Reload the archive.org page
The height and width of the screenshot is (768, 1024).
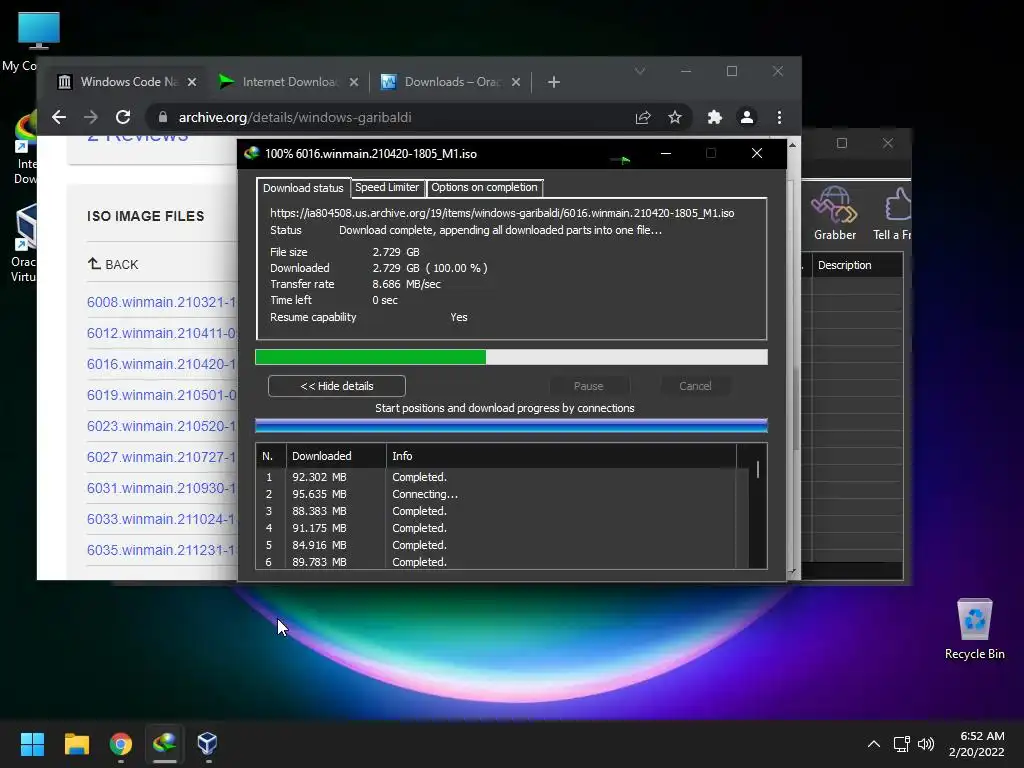pyautogui.click(x=123, y=117)
